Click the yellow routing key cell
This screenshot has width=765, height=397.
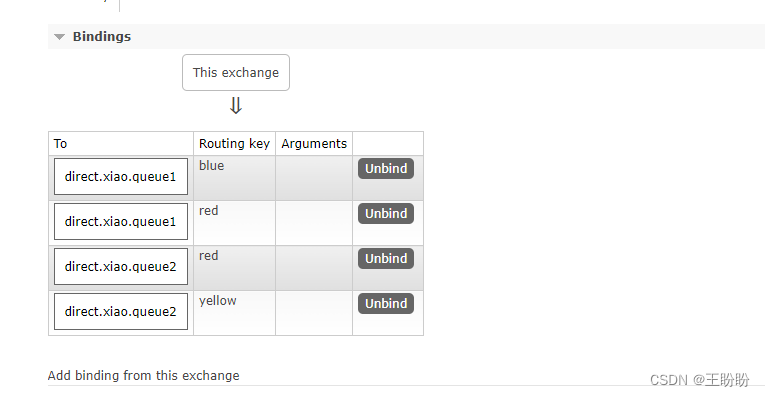pos(234,313)
